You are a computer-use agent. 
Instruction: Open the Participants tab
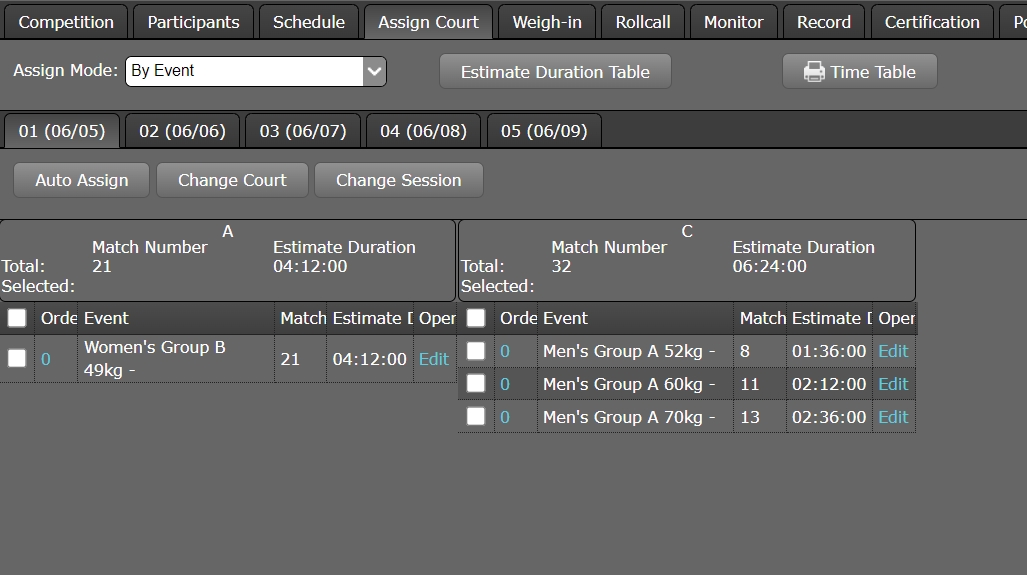(x=193, y=22)
